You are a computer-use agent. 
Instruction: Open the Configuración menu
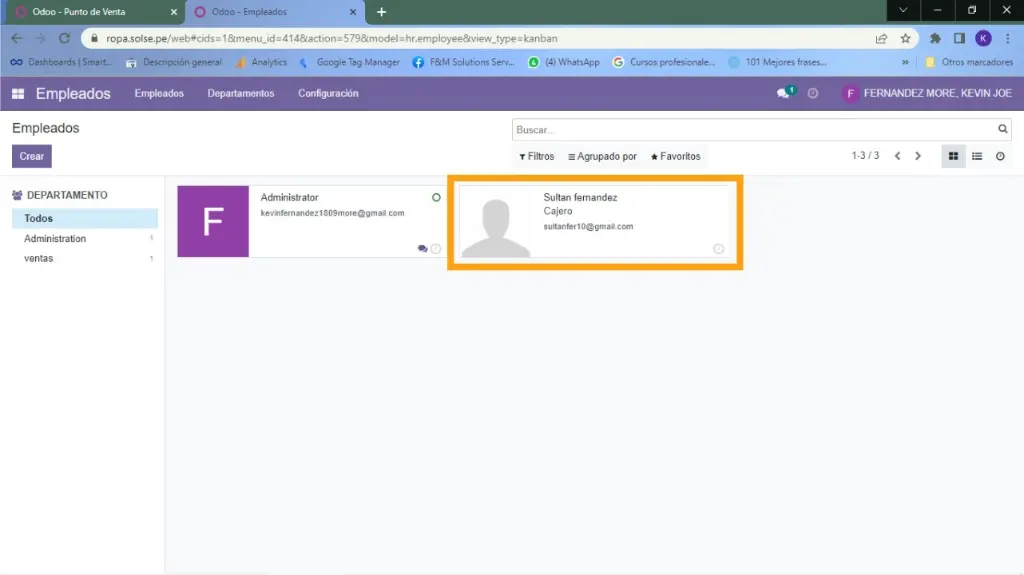[x=328, y=94]
